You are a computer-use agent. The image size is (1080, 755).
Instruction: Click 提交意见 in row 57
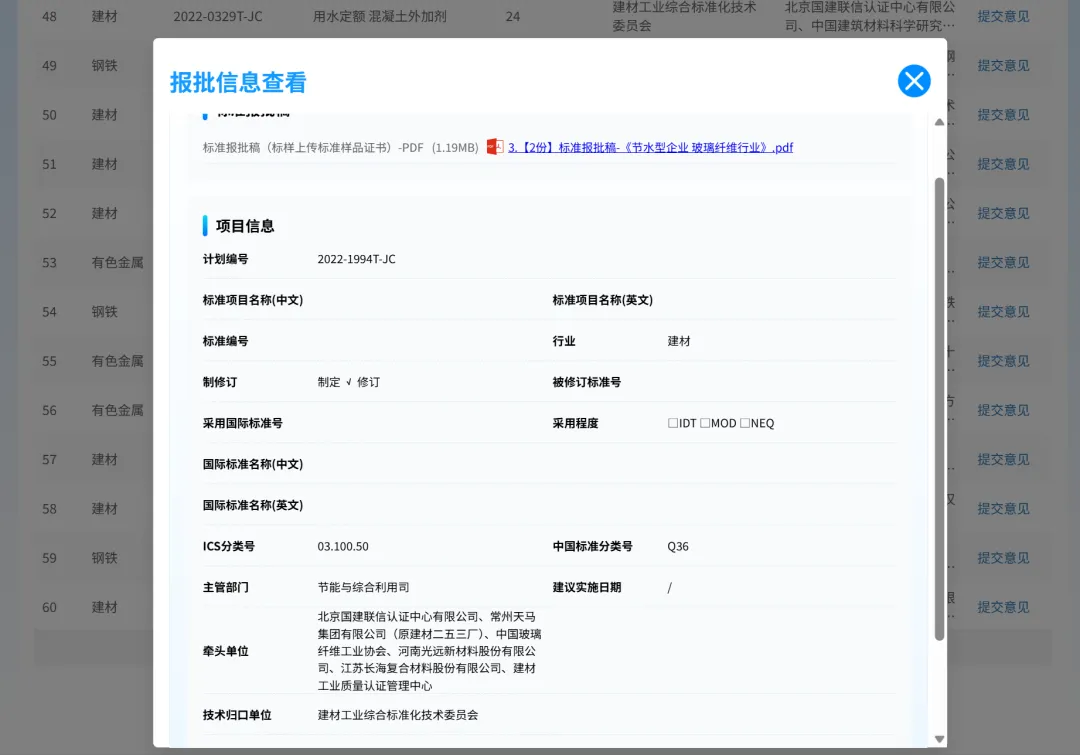pyautogui.click(x=1003, y=459)
